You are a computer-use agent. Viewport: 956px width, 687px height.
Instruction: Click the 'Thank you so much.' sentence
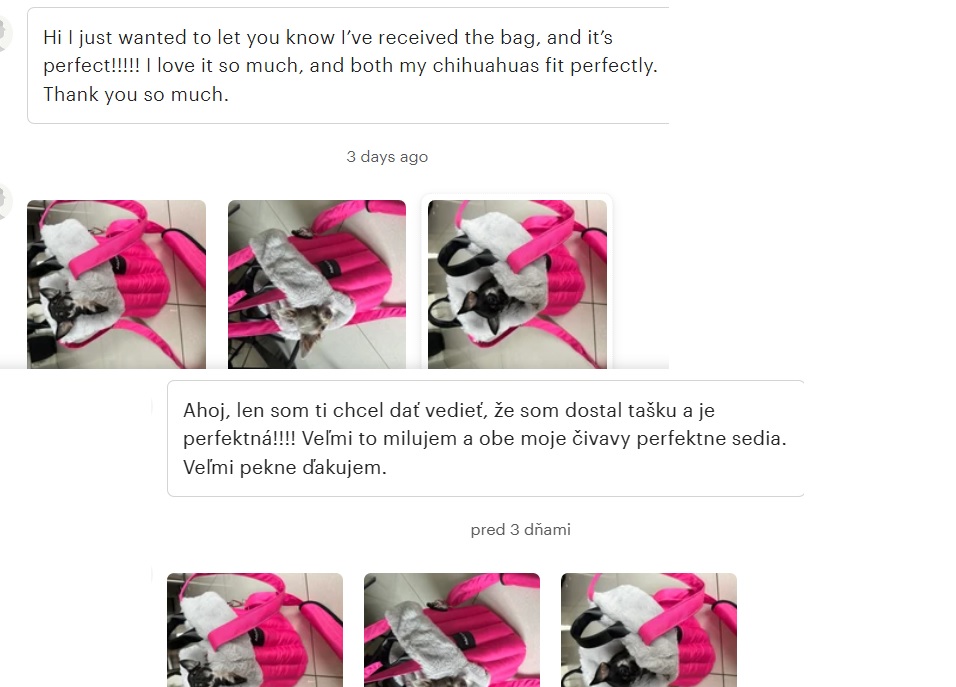click(x=136, y=94)
